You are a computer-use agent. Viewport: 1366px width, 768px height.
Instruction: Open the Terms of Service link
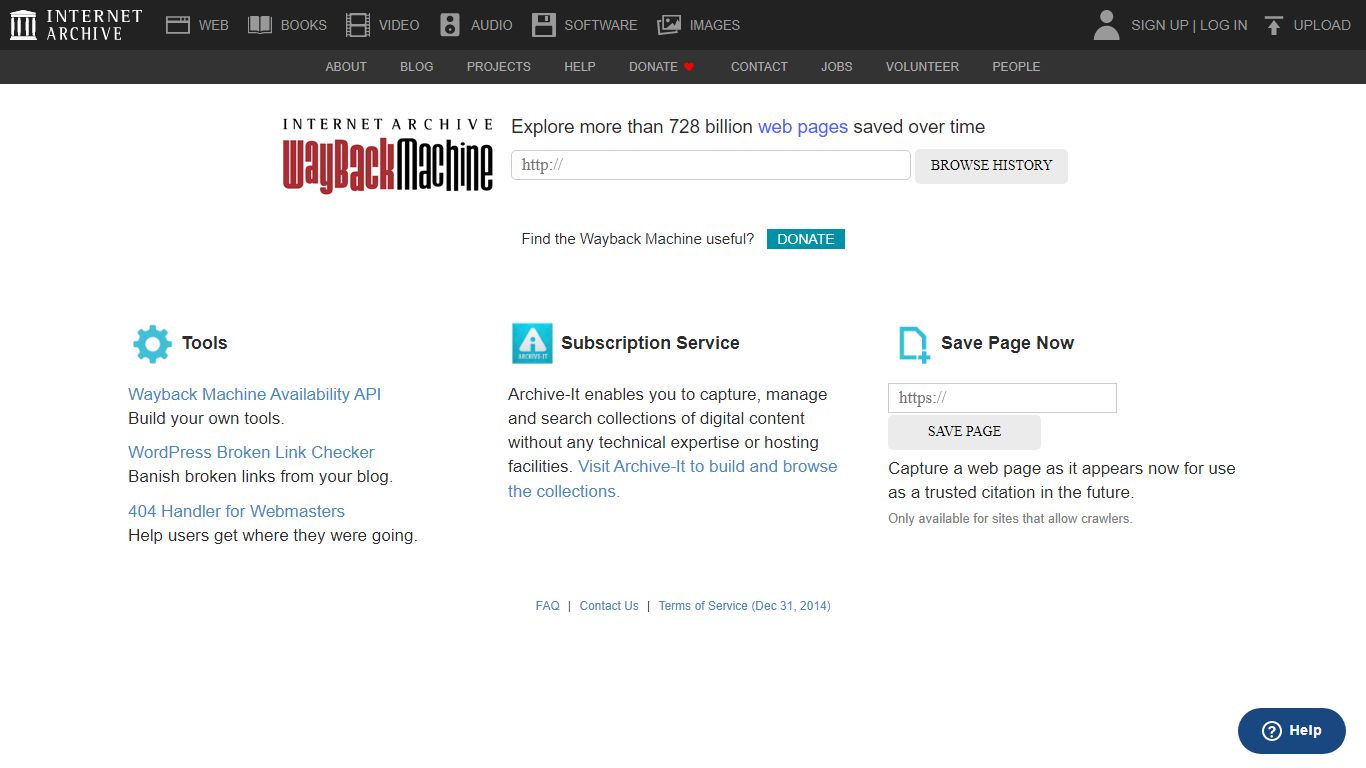pyautogui.click(x=744, y=606)
